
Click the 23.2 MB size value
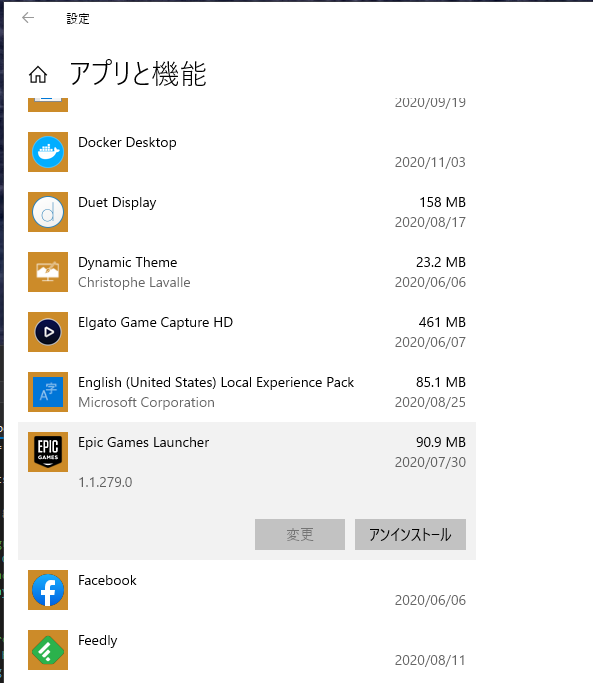pos(441,263)
